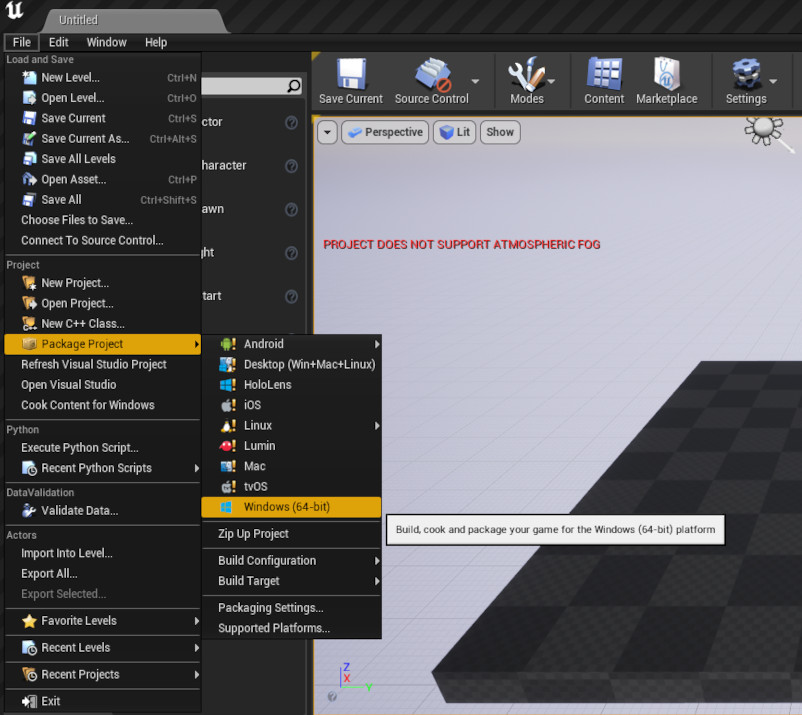Expand Recent Python Scripts submenu
The height and width of the screenshot is (715, 802).
[x=197, y=468]
